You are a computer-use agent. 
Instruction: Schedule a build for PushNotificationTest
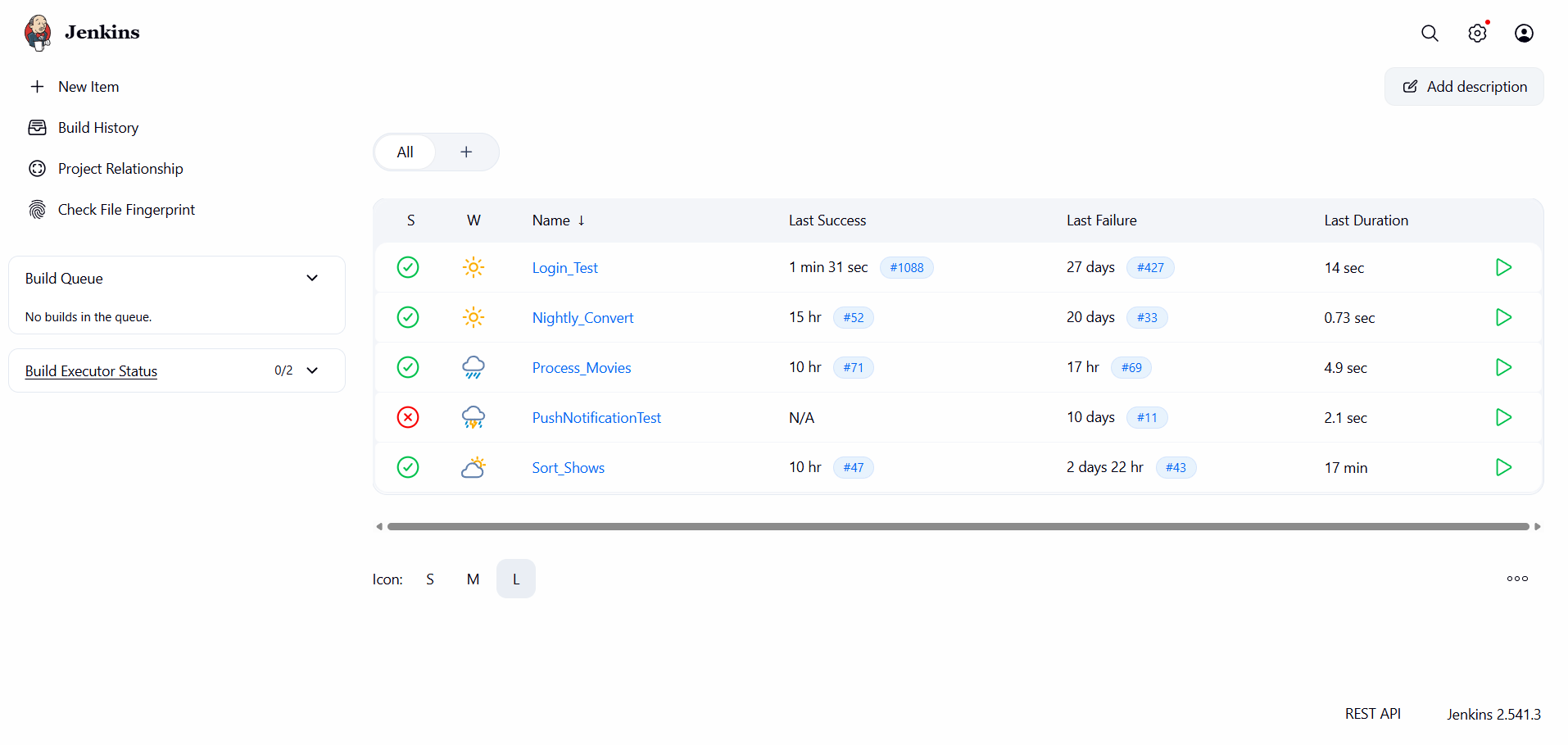1503,417
